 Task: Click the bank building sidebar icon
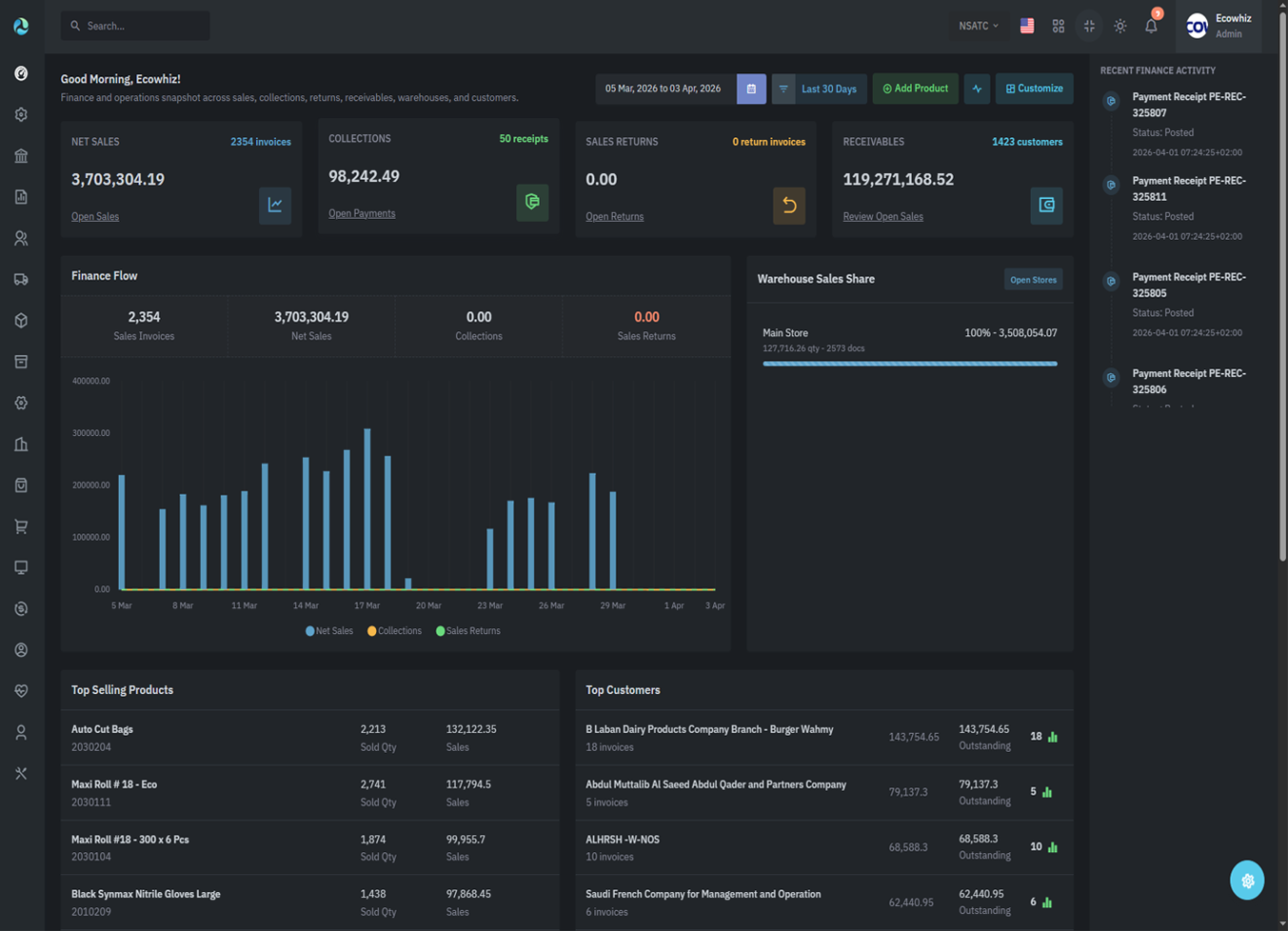[21, 156]
